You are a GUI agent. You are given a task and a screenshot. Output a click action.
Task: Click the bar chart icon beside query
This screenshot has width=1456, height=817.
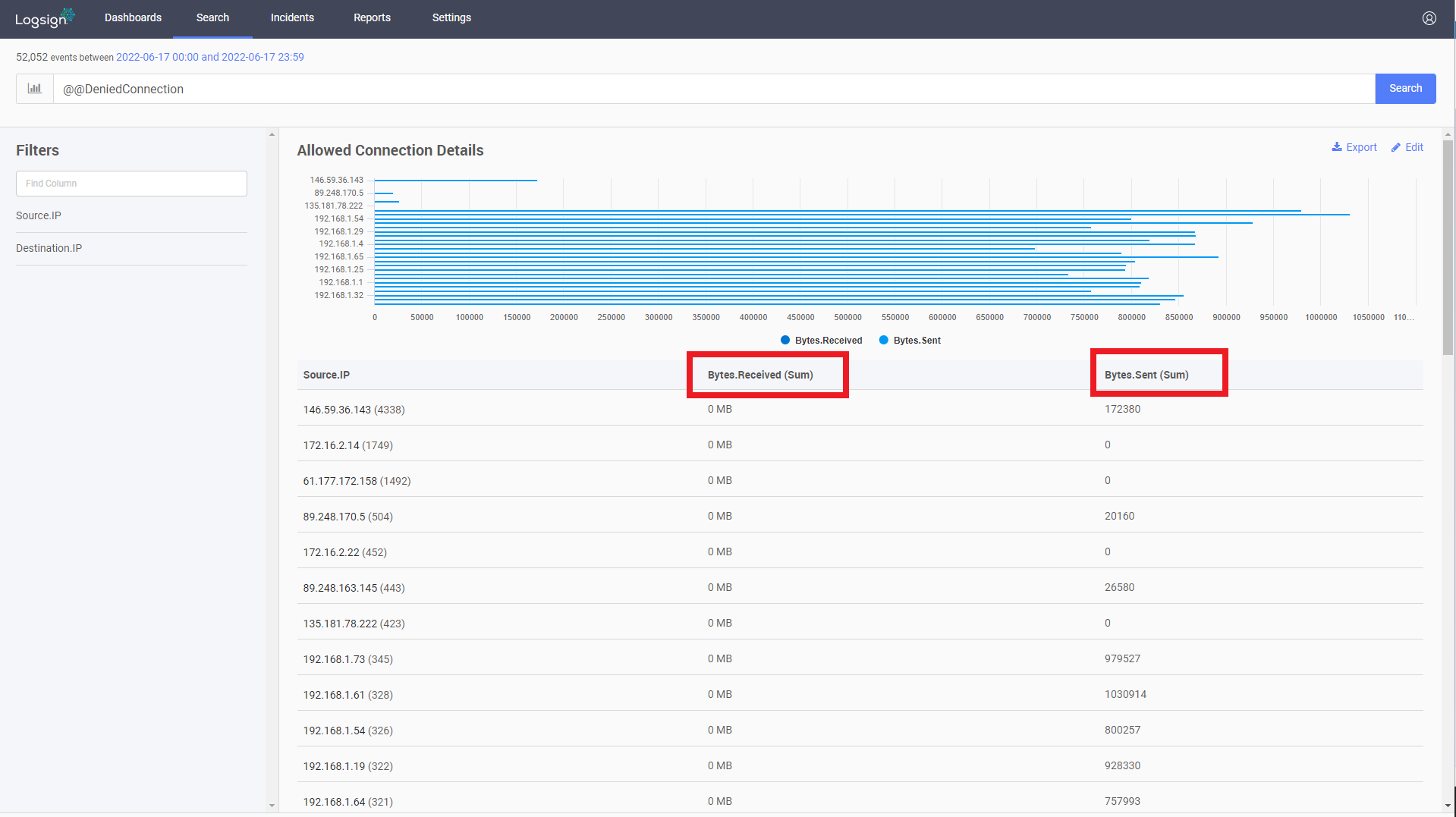(35, 89)
